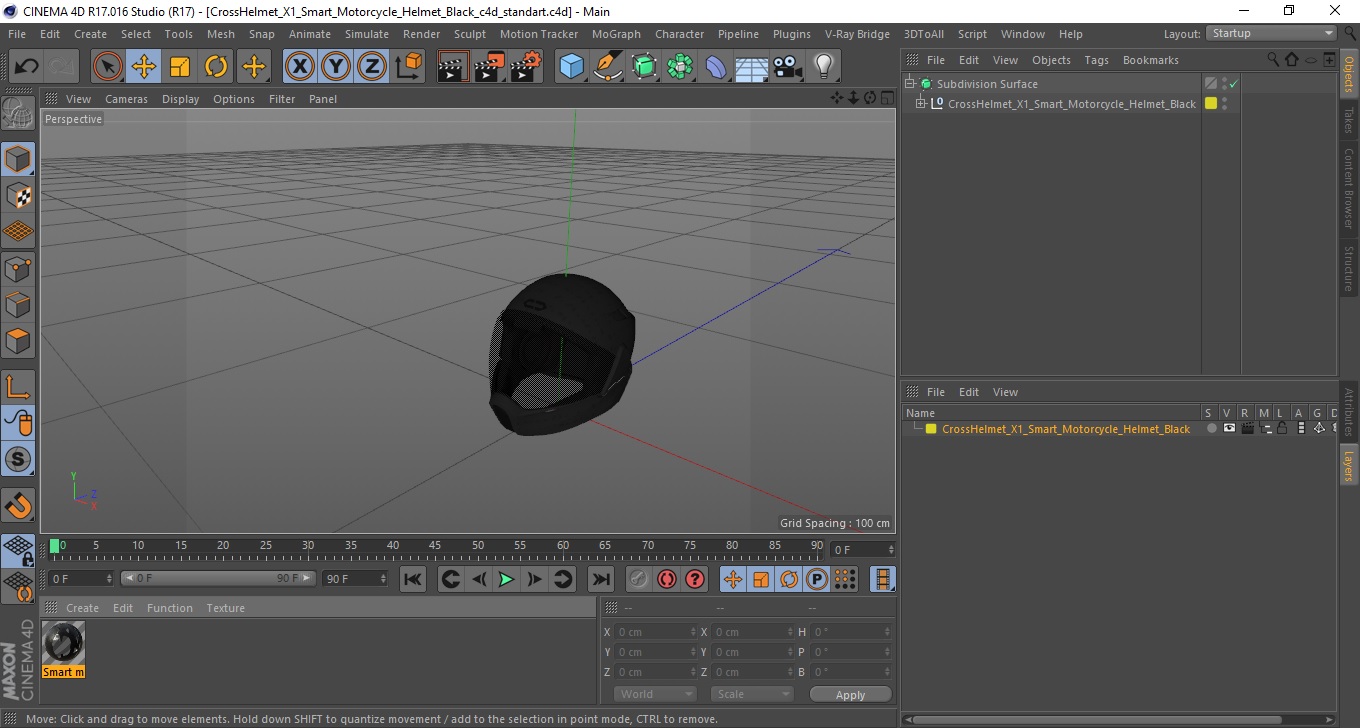
Task: Activate the Scale tool in top toolbar
Action: pos(180,67)
